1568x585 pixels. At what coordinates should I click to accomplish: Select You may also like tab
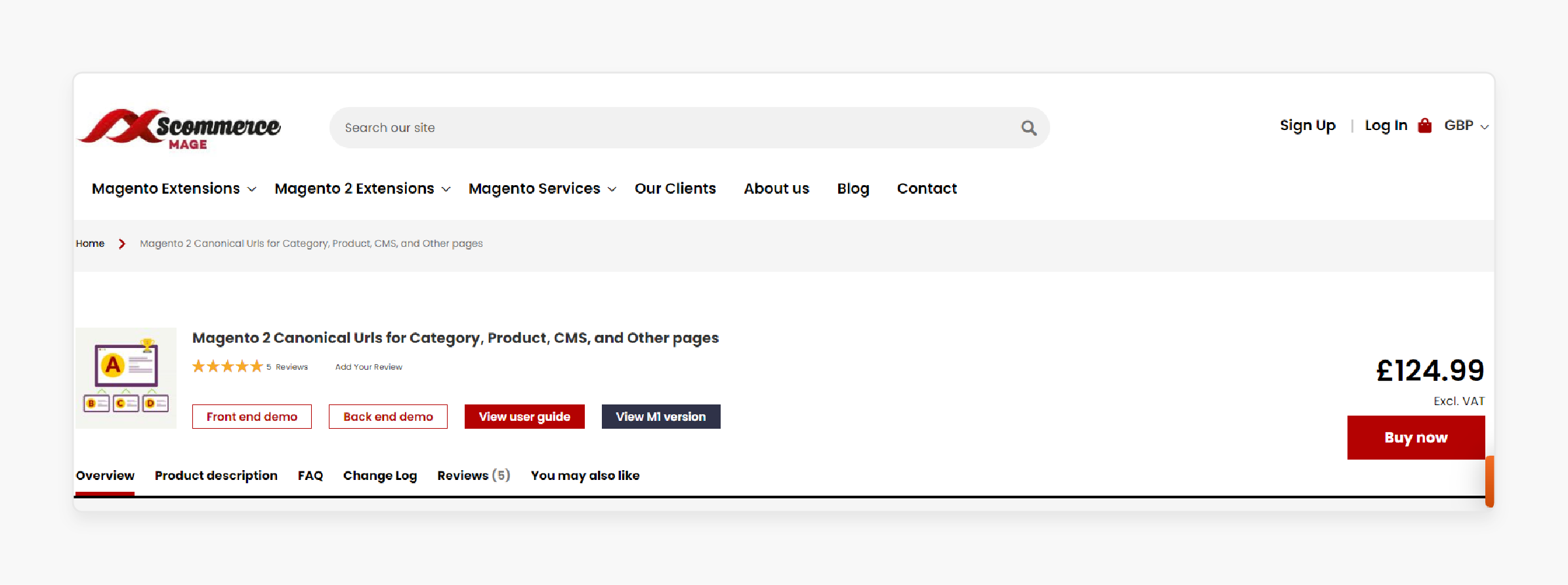coord(585,475)
